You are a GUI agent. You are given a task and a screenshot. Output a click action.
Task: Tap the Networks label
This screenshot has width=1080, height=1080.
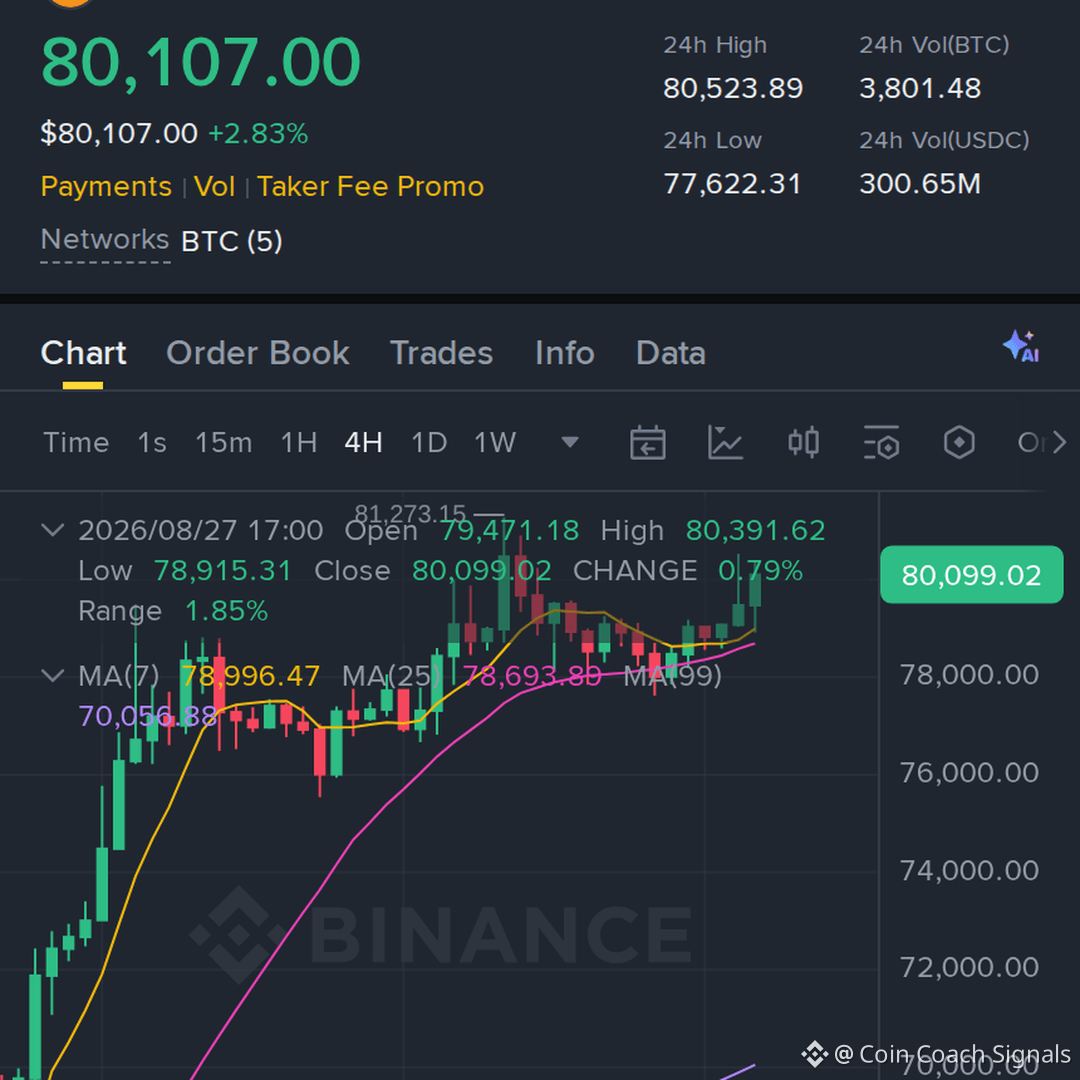[105, 240]
